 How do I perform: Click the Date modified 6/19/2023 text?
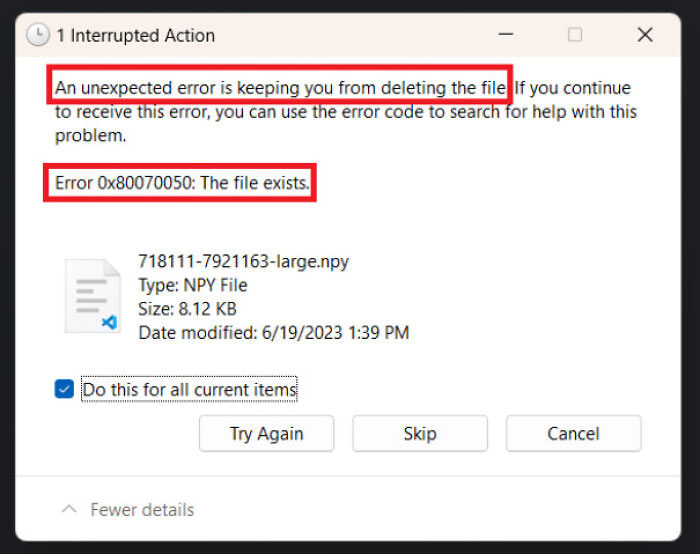coord(274,333)
